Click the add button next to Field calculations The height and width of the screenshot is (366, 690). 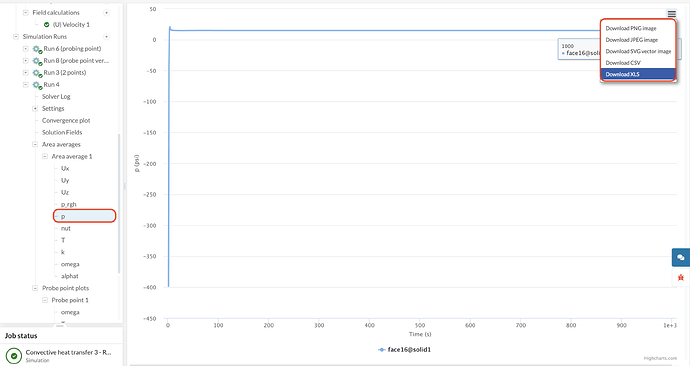click(x=106, y=13)
